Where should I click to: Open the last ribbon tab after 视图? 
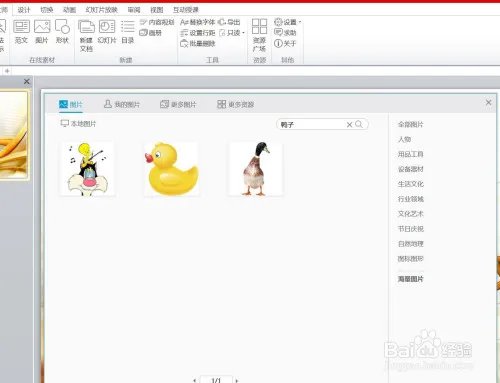[186, 10]
